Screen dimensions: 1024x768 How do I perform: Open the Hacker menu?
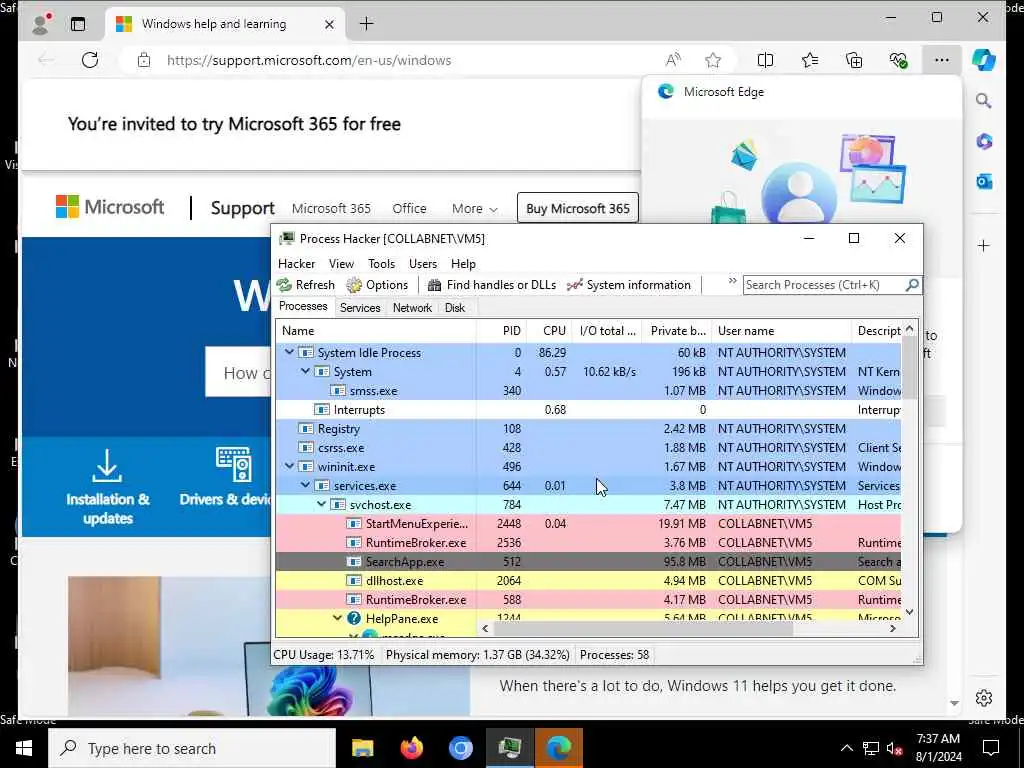tap(296, 264)
